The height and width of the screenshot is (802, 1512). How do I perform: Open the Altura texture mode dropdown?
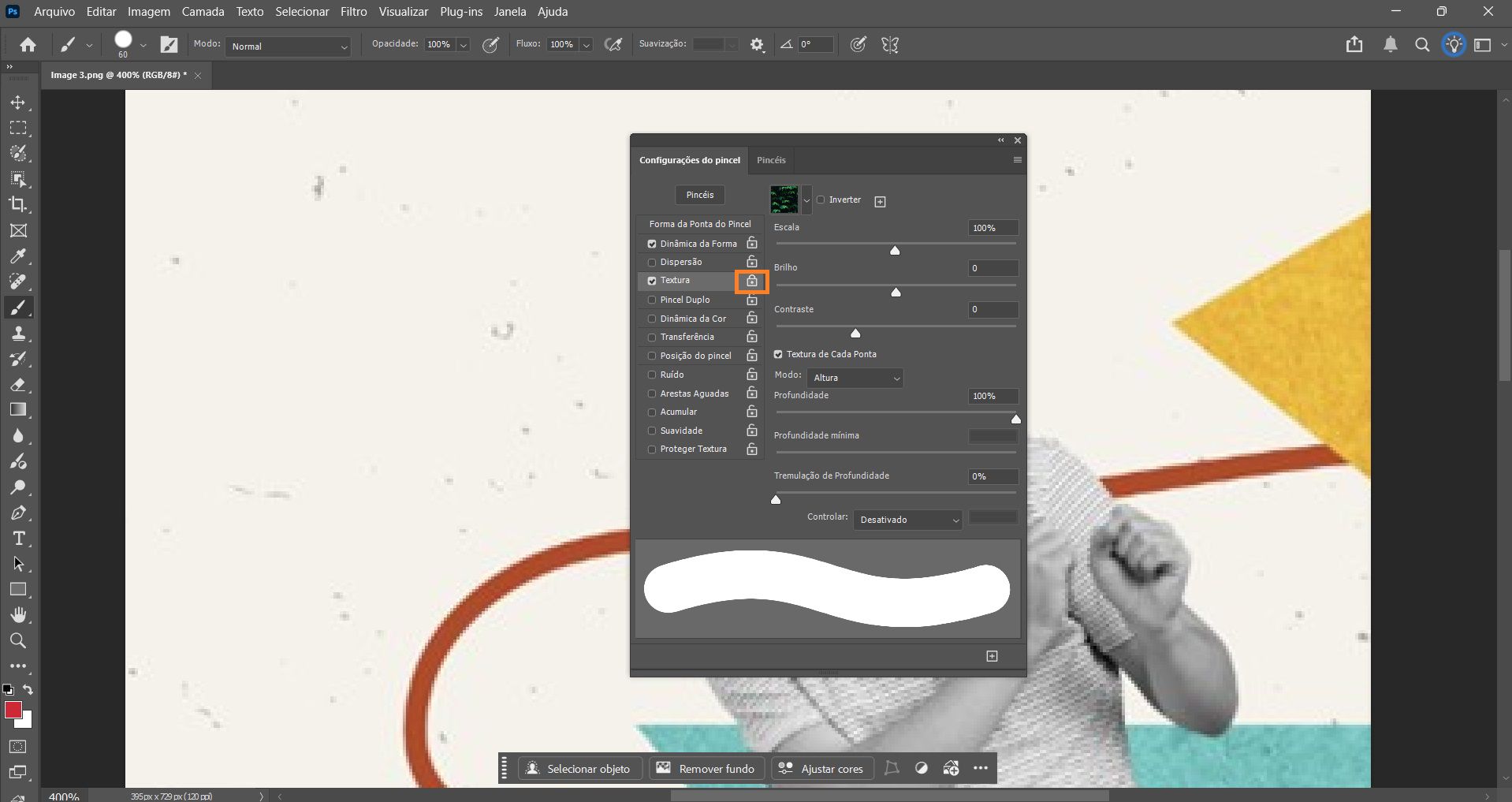pyautogui.click(x=855, y=378)
